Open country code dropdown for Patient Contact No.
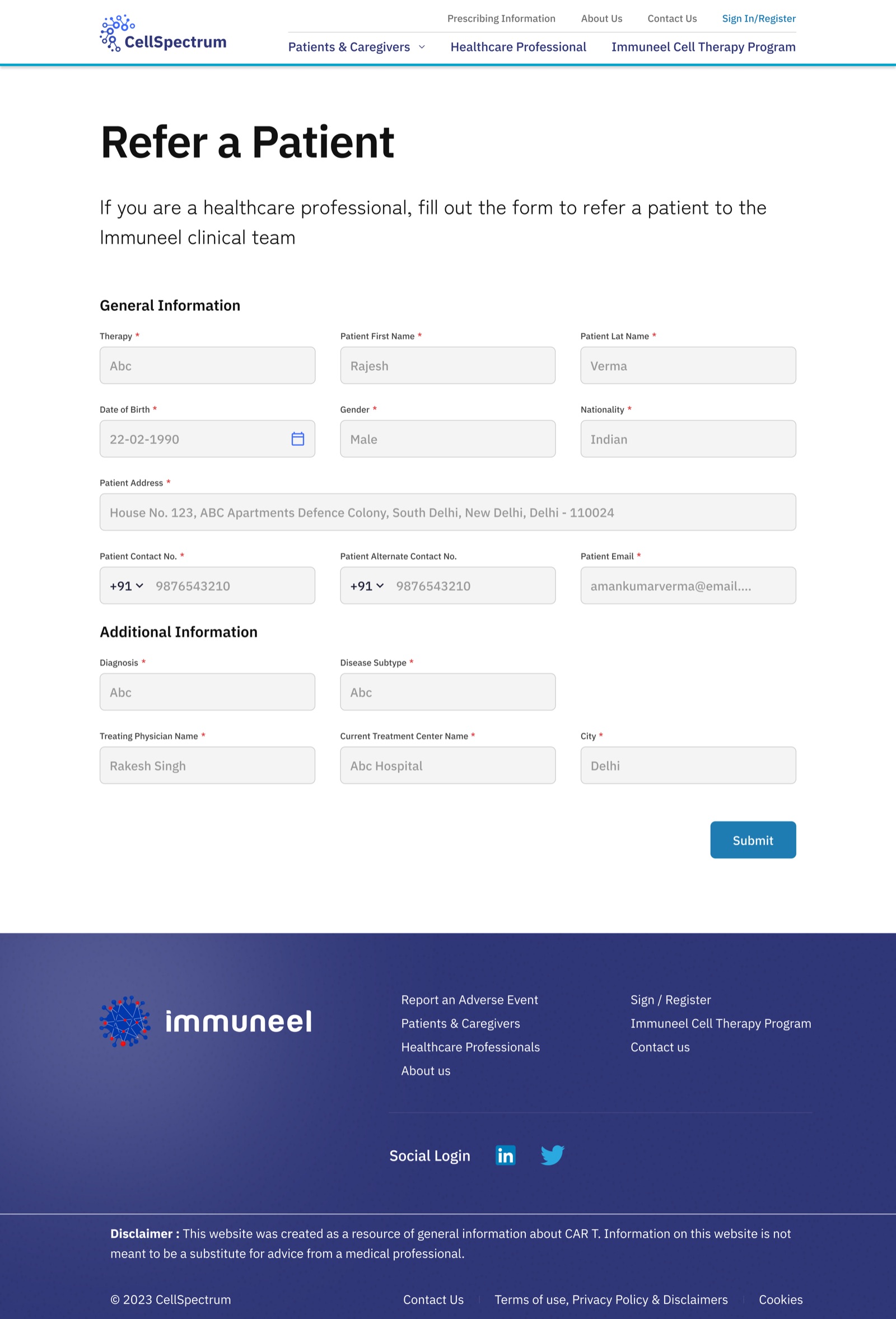The height and width of the screenshot is (1319, 896). pos(127,586)
